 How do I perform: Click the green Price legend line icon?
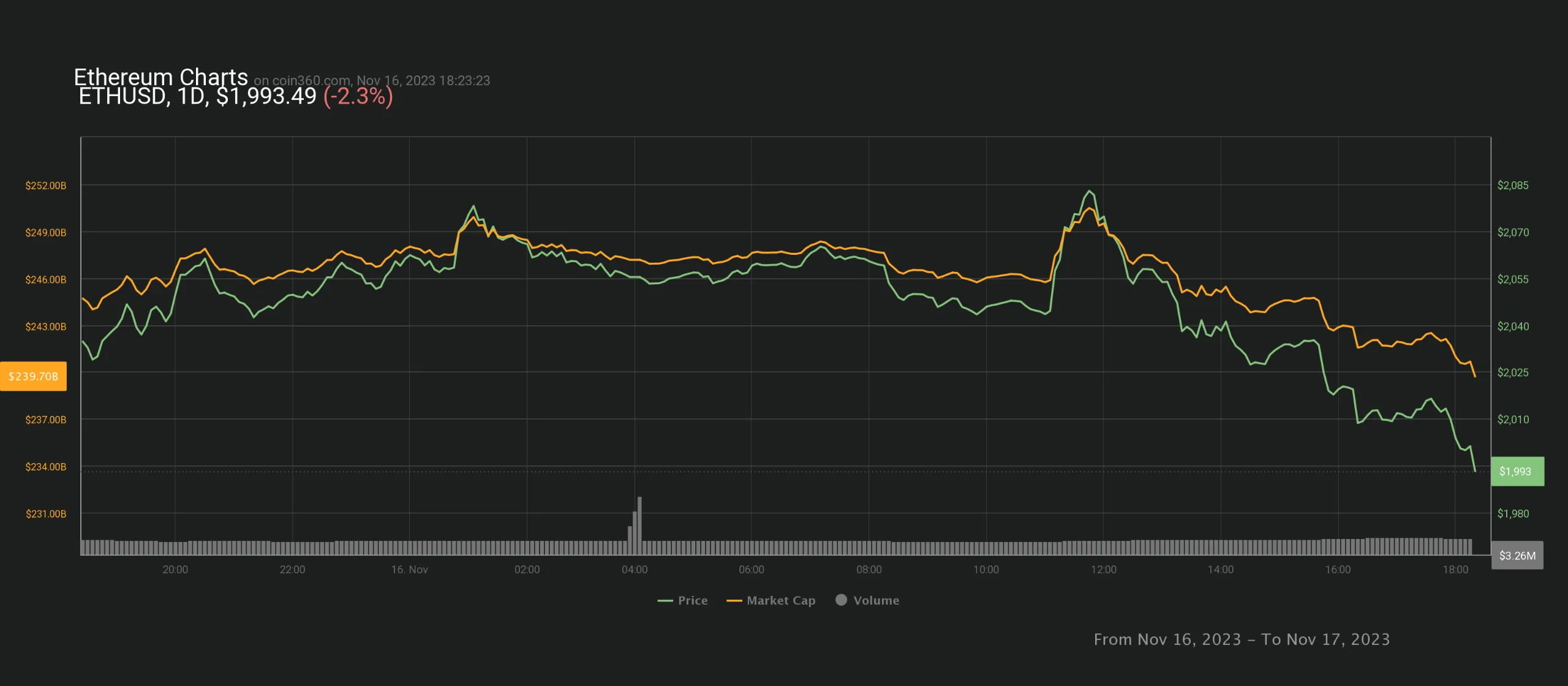(x=665, y=601)
